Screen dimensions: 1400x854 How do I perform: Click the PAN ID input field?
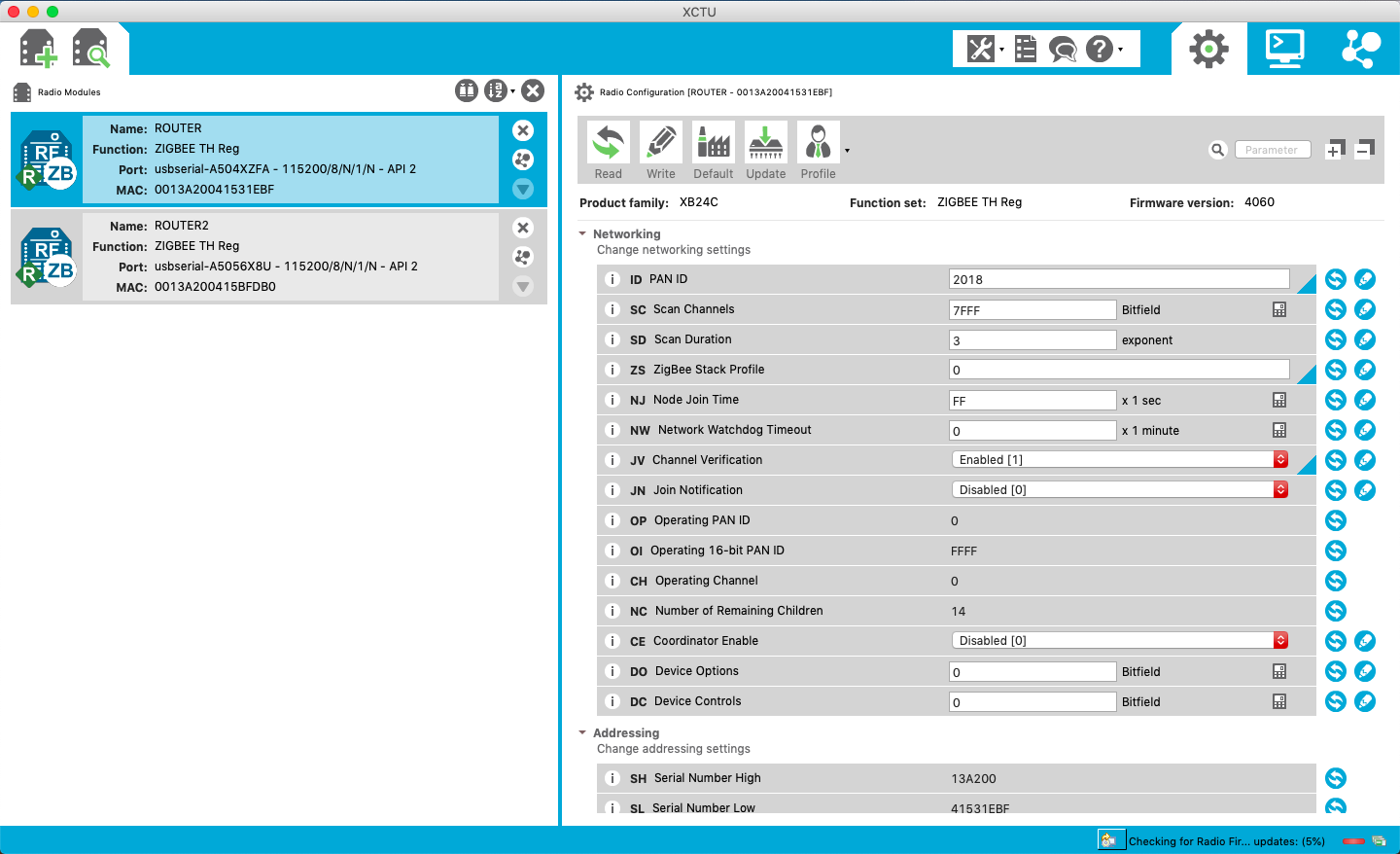click(x=1118, y=279)
